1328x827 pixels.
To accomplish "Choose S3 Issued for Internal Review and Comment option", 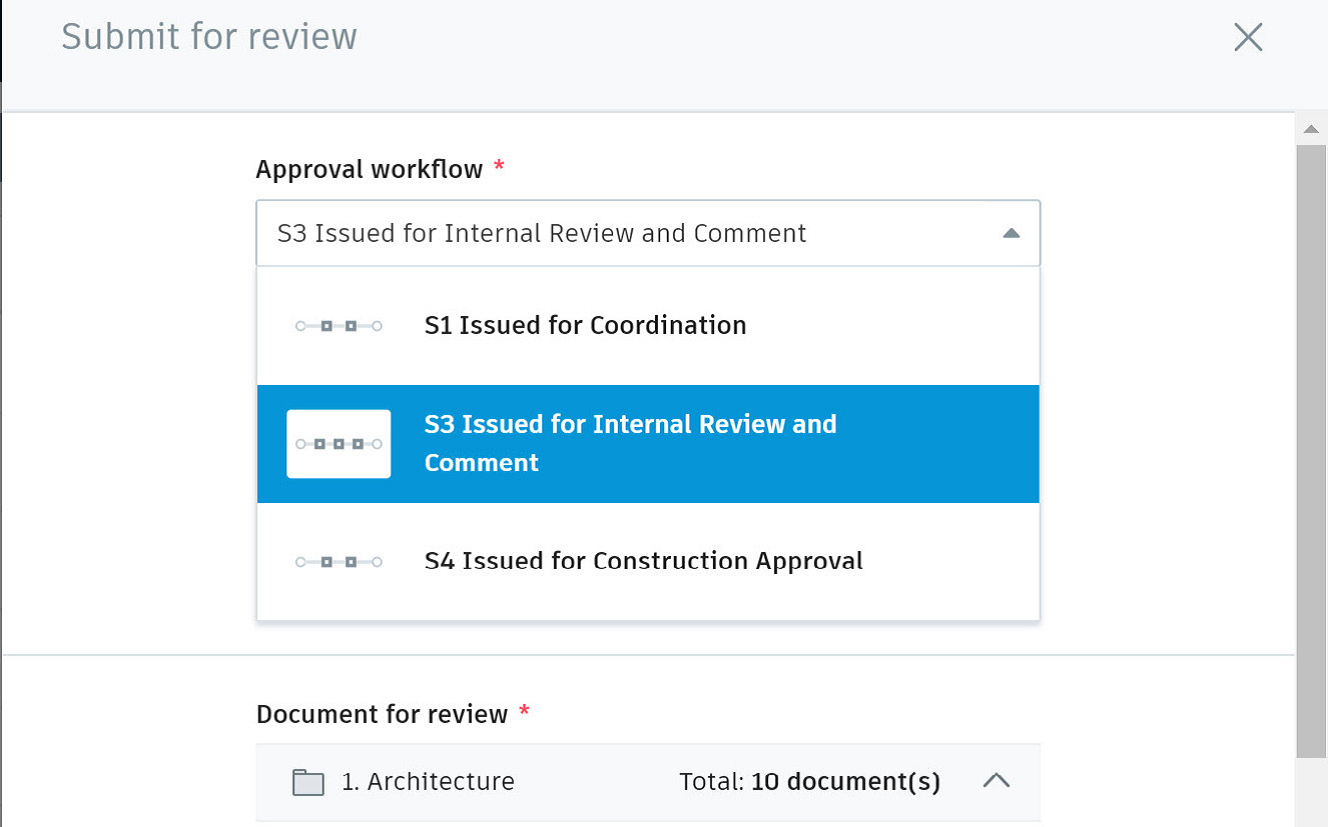I will click(648, 444).
